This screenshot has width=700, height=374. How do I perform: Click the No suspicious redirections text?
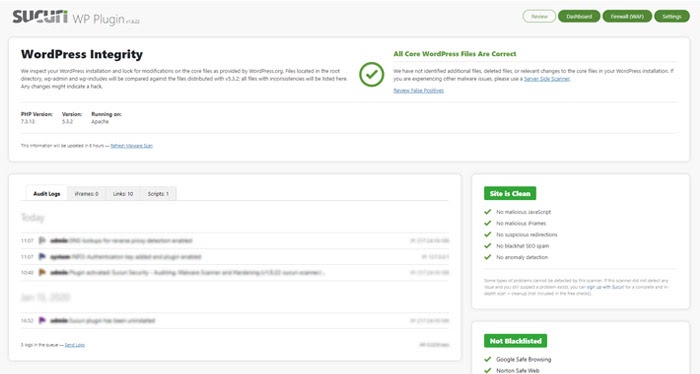point(526,235)
